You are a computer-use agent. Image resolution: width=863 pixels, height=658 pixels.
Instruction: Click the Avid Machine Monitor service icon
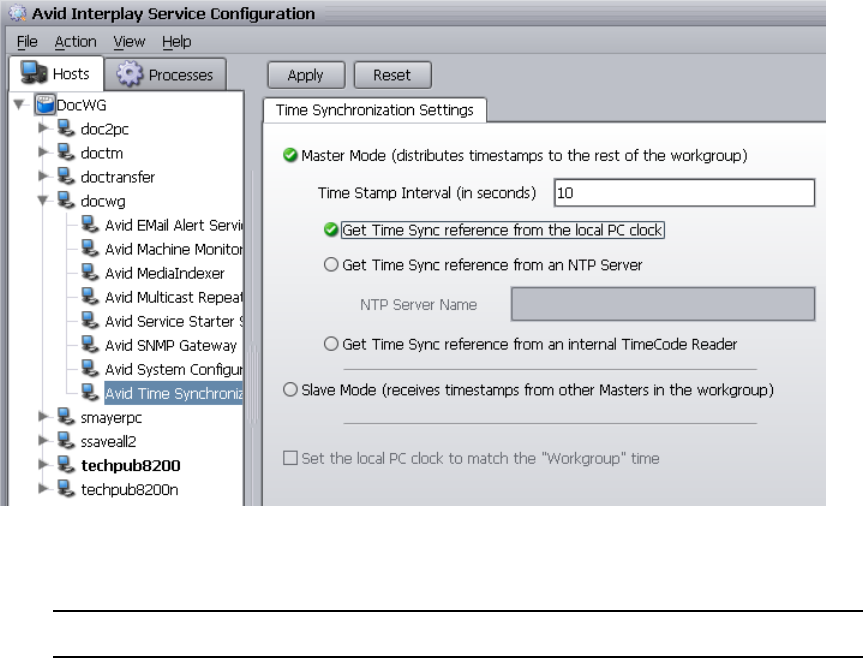[x=90, y=249]
